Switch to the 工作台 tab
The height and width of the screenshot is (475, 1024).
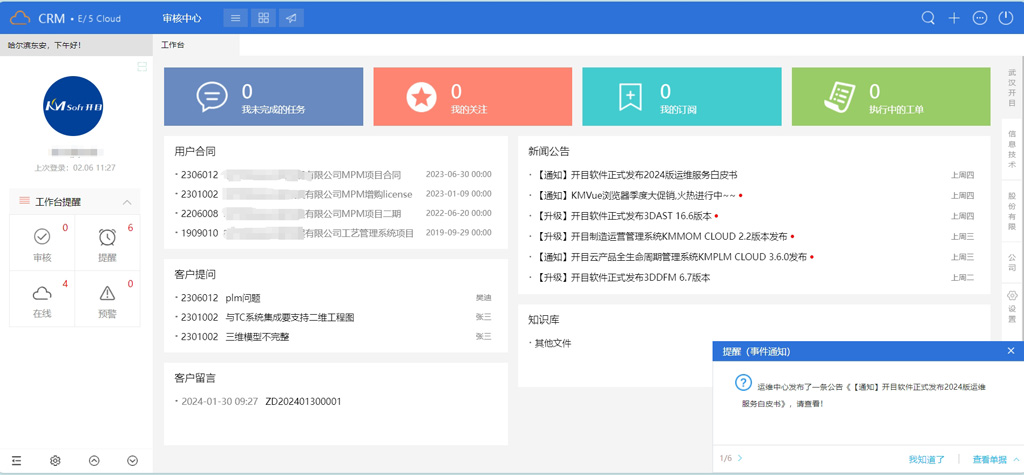coord(173,45)
